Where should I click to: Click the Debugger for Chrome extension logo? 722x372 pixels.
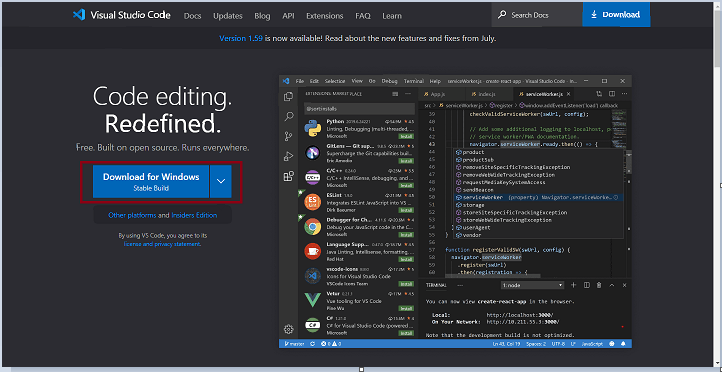(x=313, y=226)
